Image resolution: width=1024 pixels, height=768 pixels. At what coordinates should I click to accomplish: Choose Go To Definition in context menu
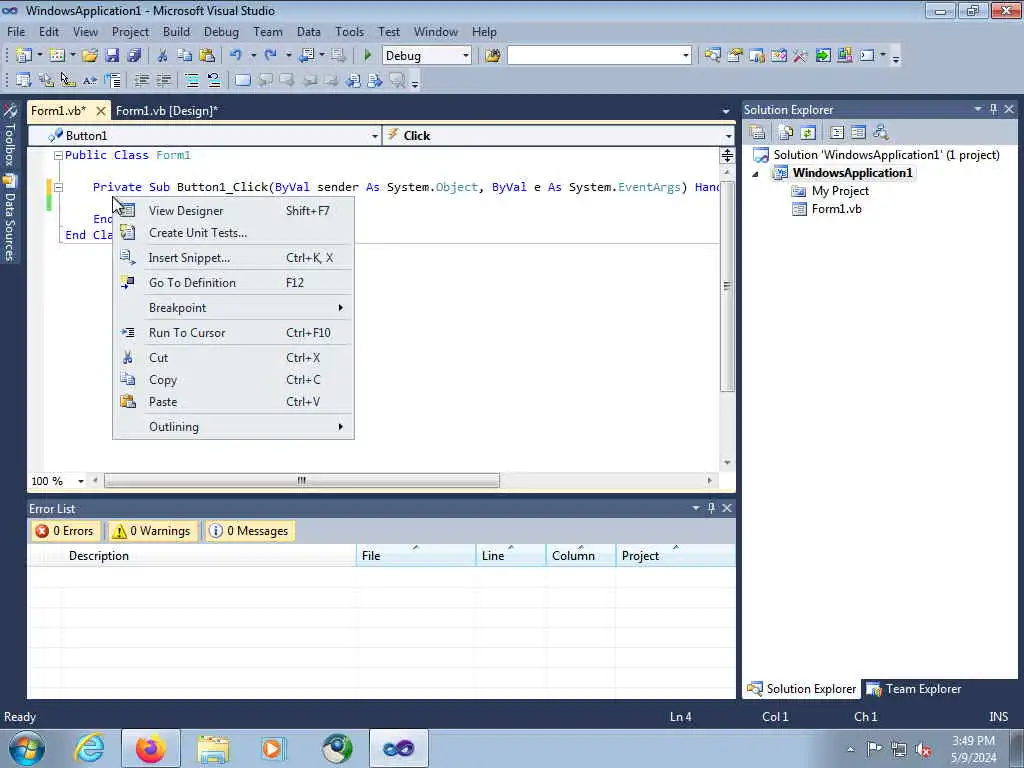pyautogui.click(x=233, y=282)
